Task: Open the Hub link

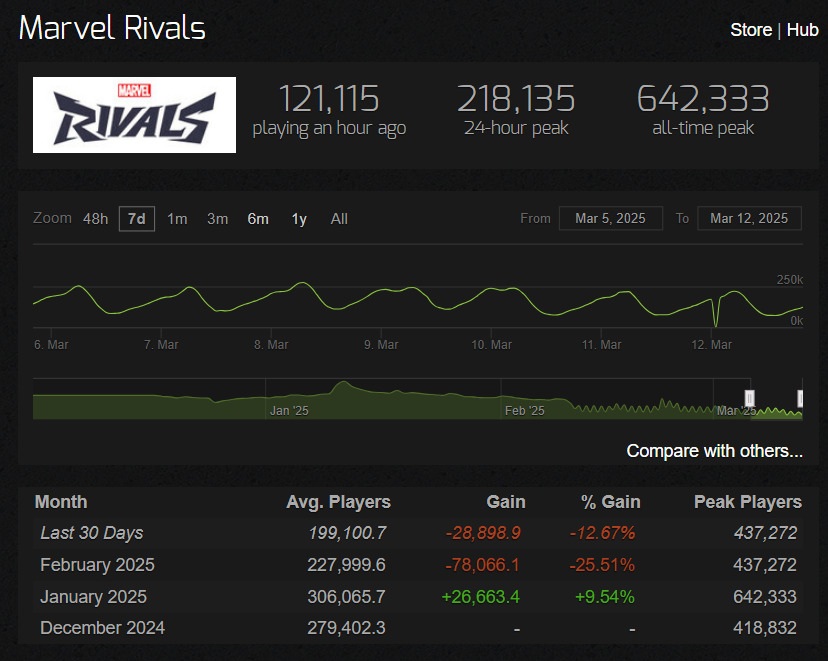Action: (x=802, y=30)
